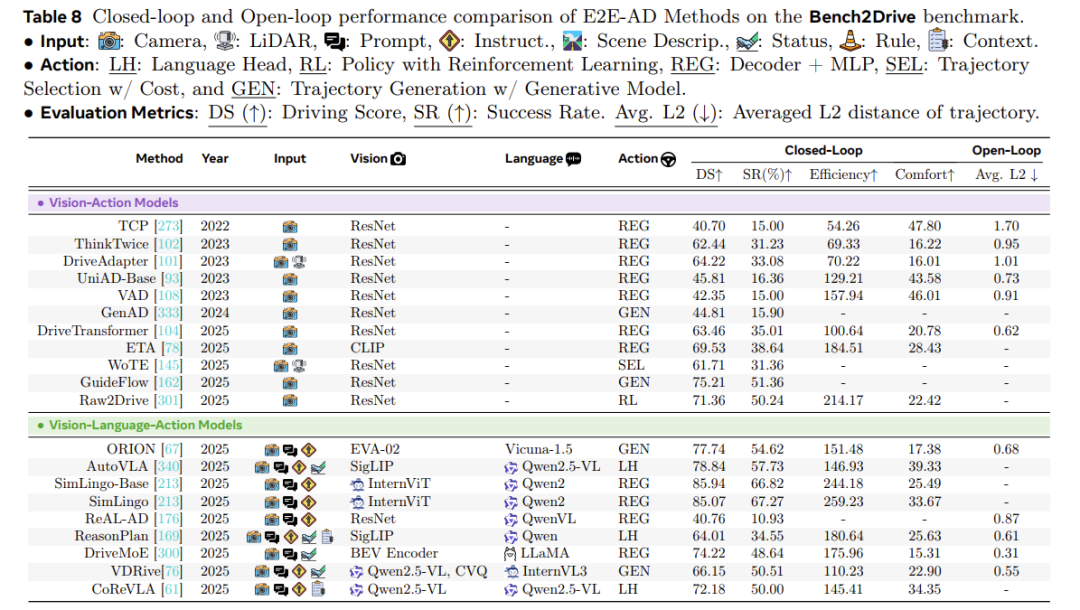
Task: Click the Qwen logo in AutoVLA Language cell
Action: click(x=512, y=468)
